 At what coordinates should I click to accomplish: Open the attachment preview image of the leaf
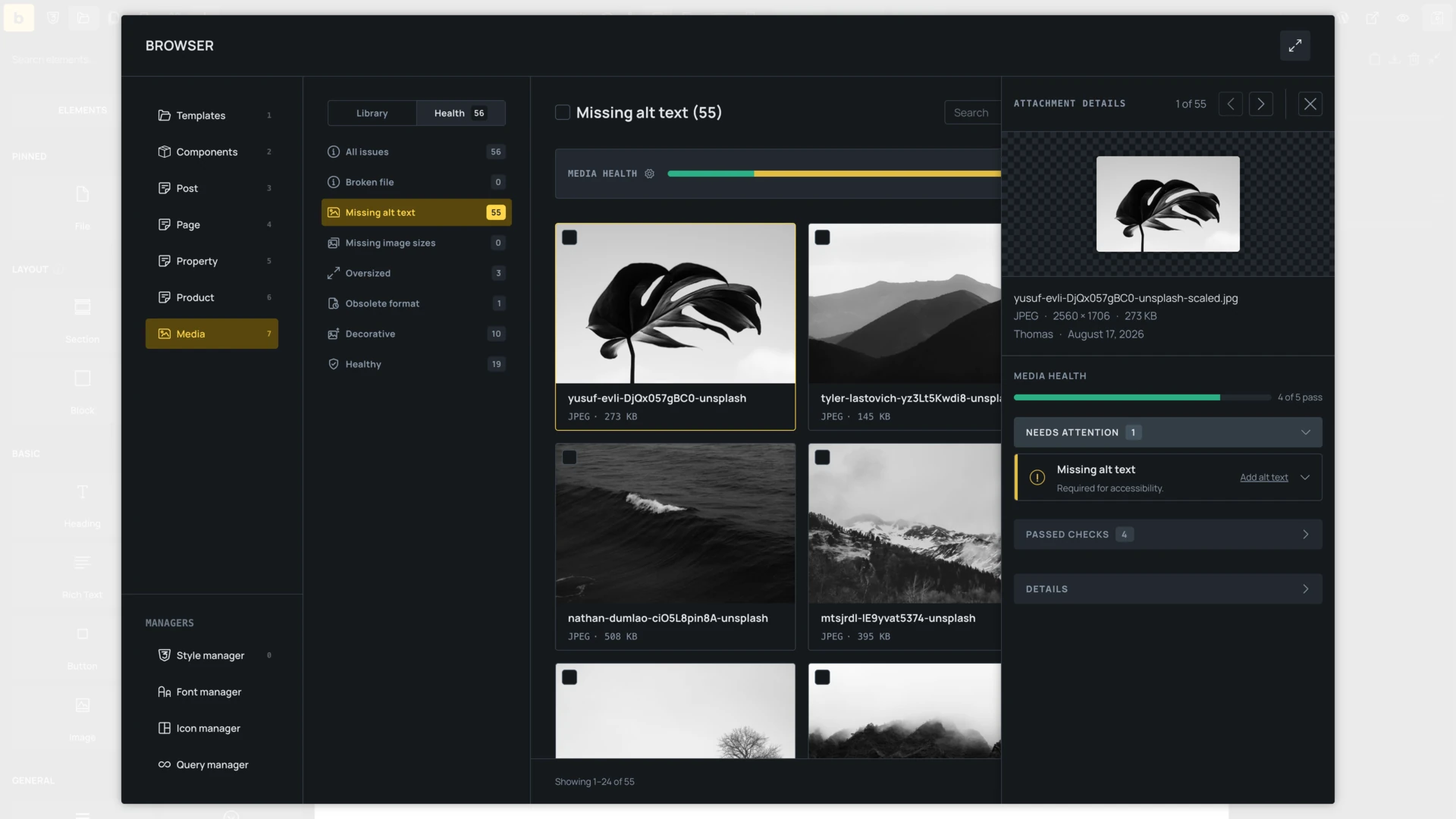(1168, 204)
